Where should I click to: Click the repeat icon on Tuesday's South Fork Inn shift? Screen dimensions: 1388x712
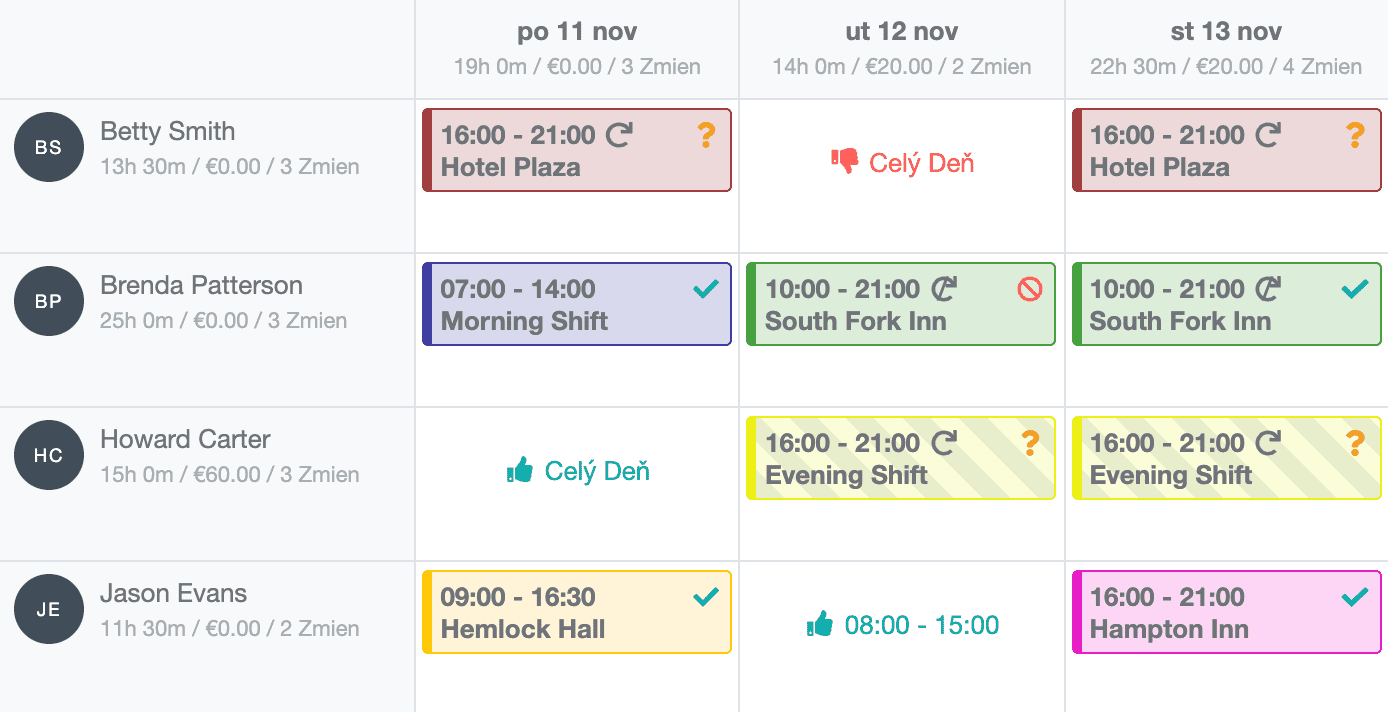tap(944, 287)
